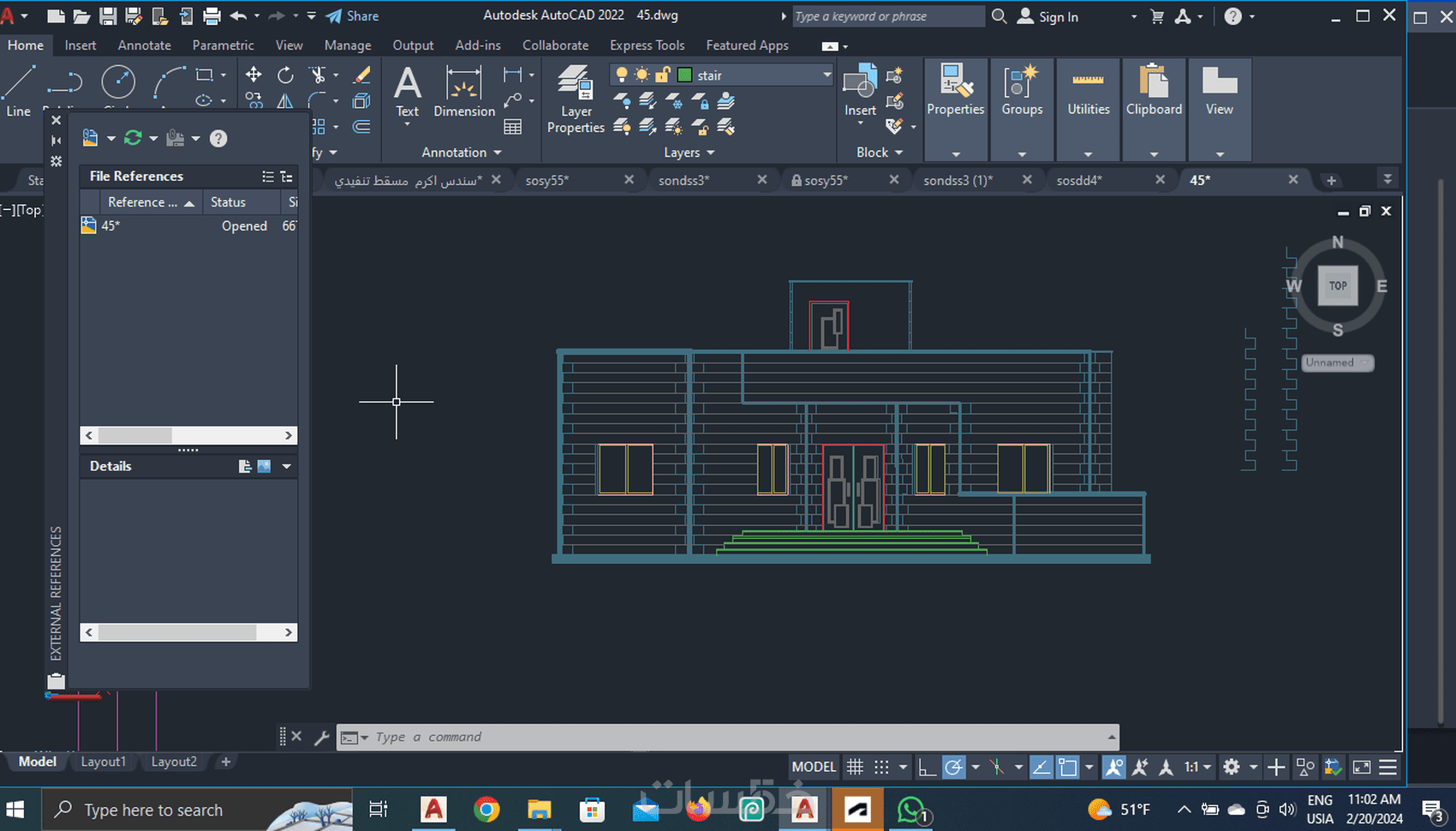Image resolution: width=1456 pixels, height=831 pixels.
Task: Click the Offset tool icon
Action: pyautogui.click(x=362, y=127)
